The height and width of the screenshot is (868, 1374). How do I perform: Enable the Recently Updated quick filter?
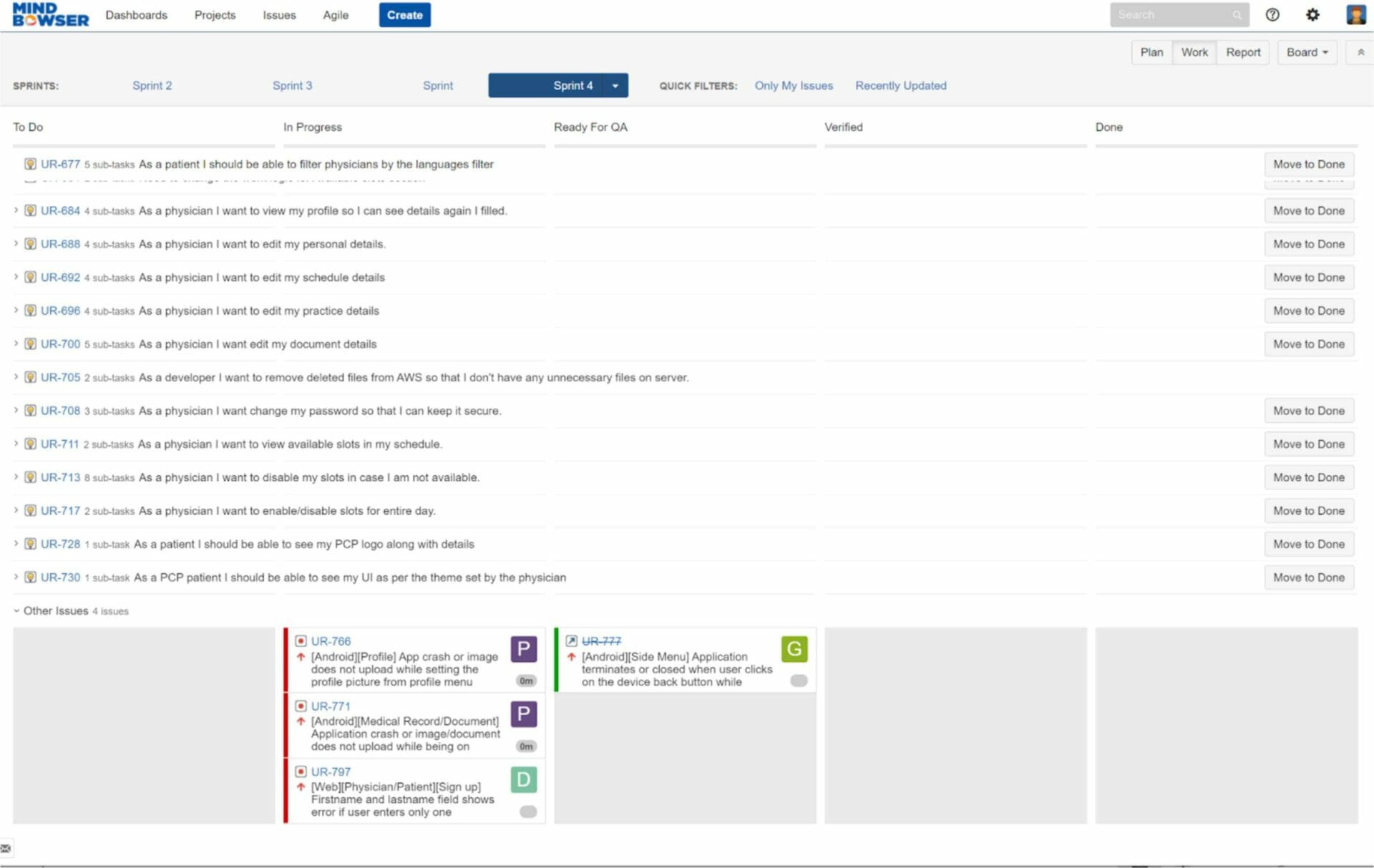[900, 85]
